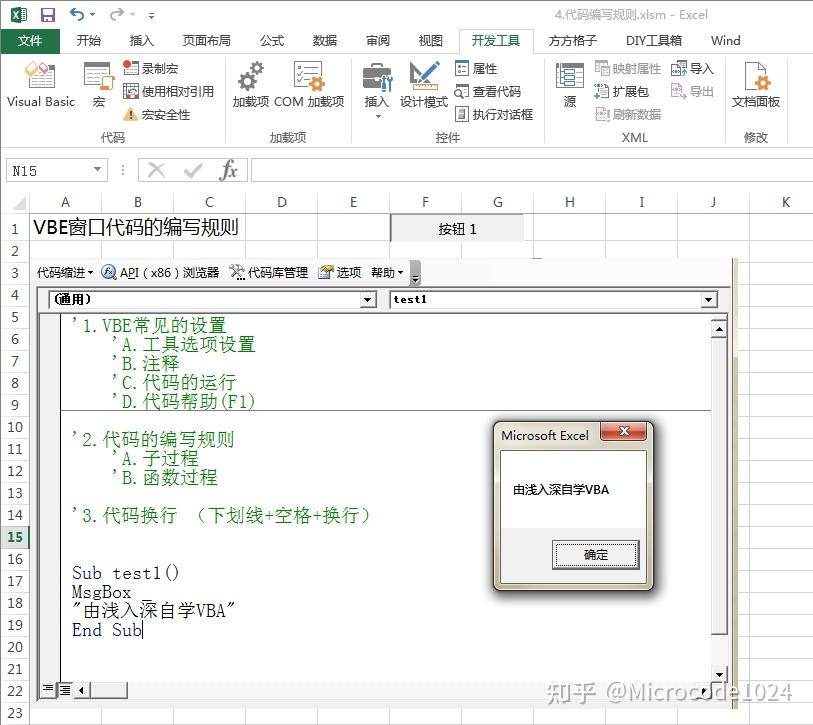Toggle 设计模式 (Design Mode)

[422, 85]
